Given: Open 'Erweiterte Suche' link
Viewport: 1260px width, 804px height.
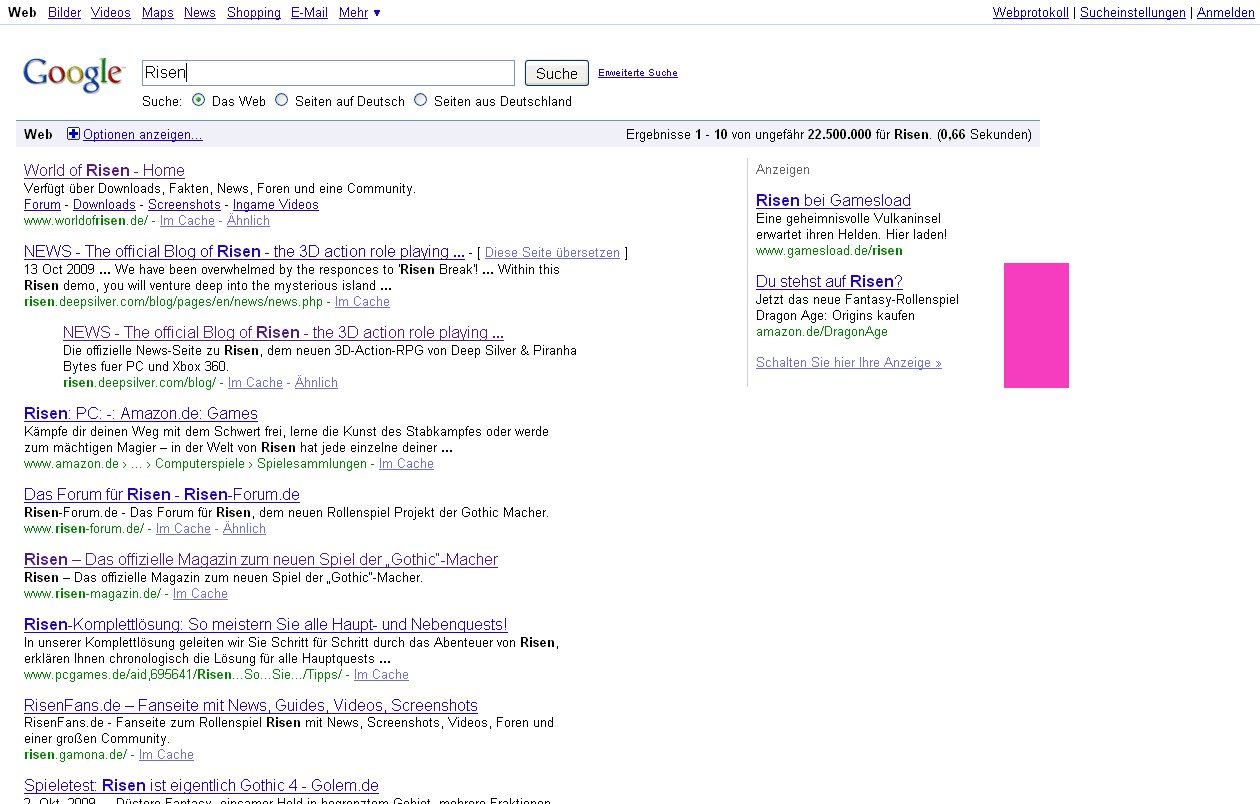Looking at the screenshot, I should tap(638, 73).
